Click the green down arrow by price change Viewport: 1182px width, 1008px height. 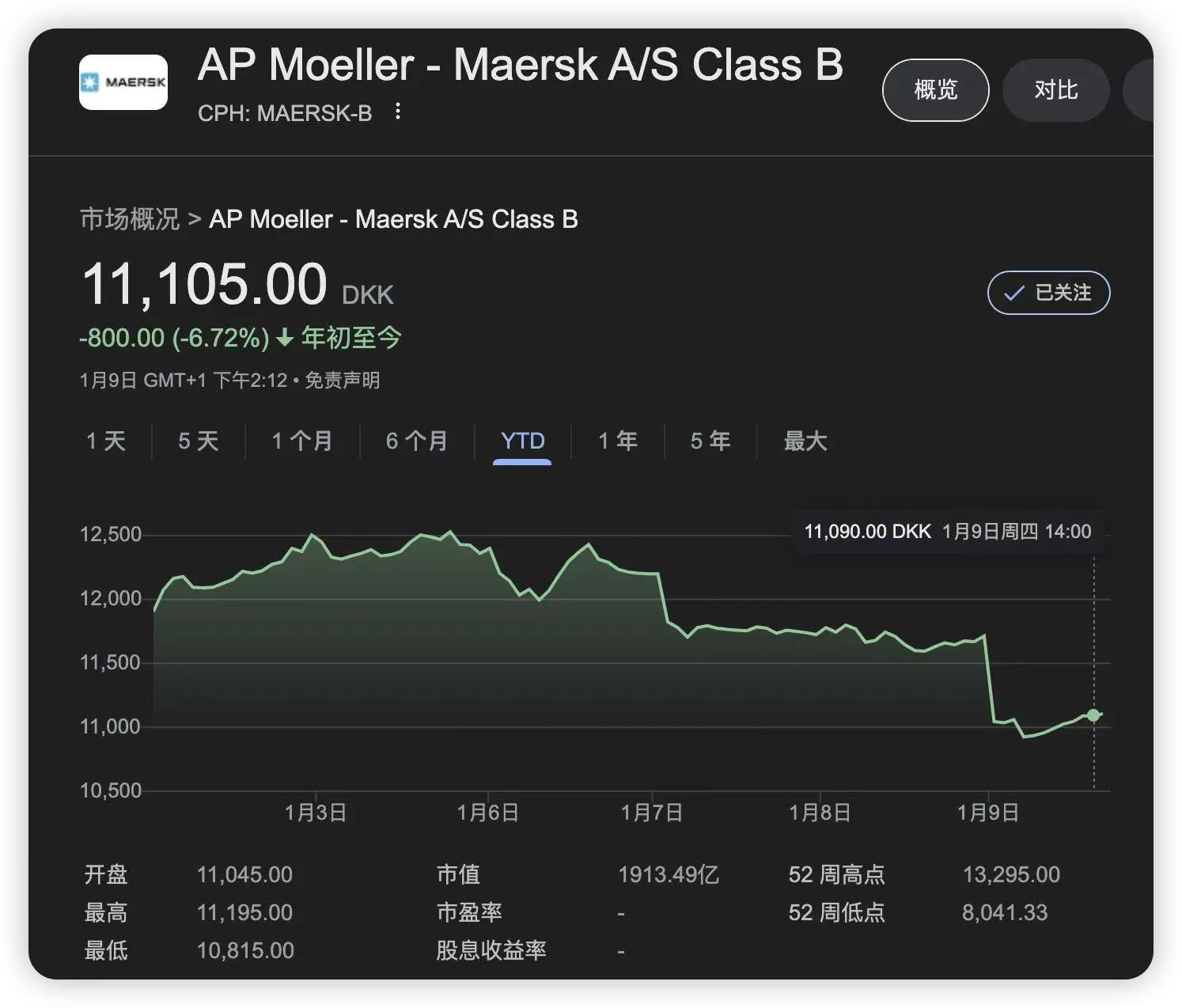[x=285, y=339]
